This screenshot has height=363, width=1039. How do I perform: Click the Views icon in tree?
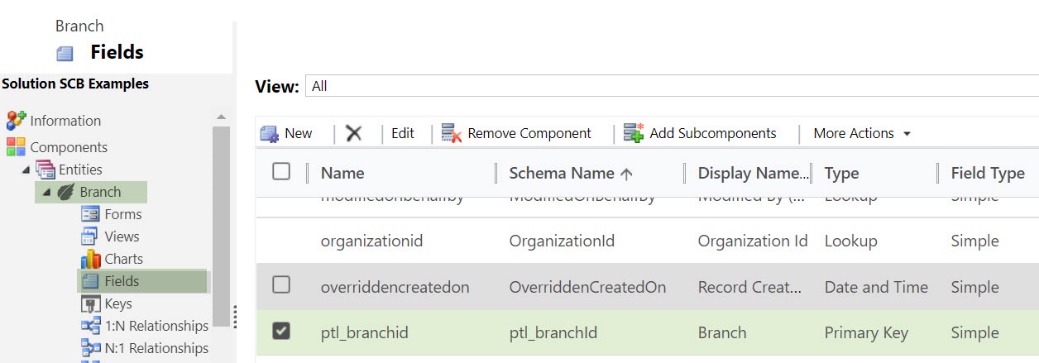pos(89,236)
